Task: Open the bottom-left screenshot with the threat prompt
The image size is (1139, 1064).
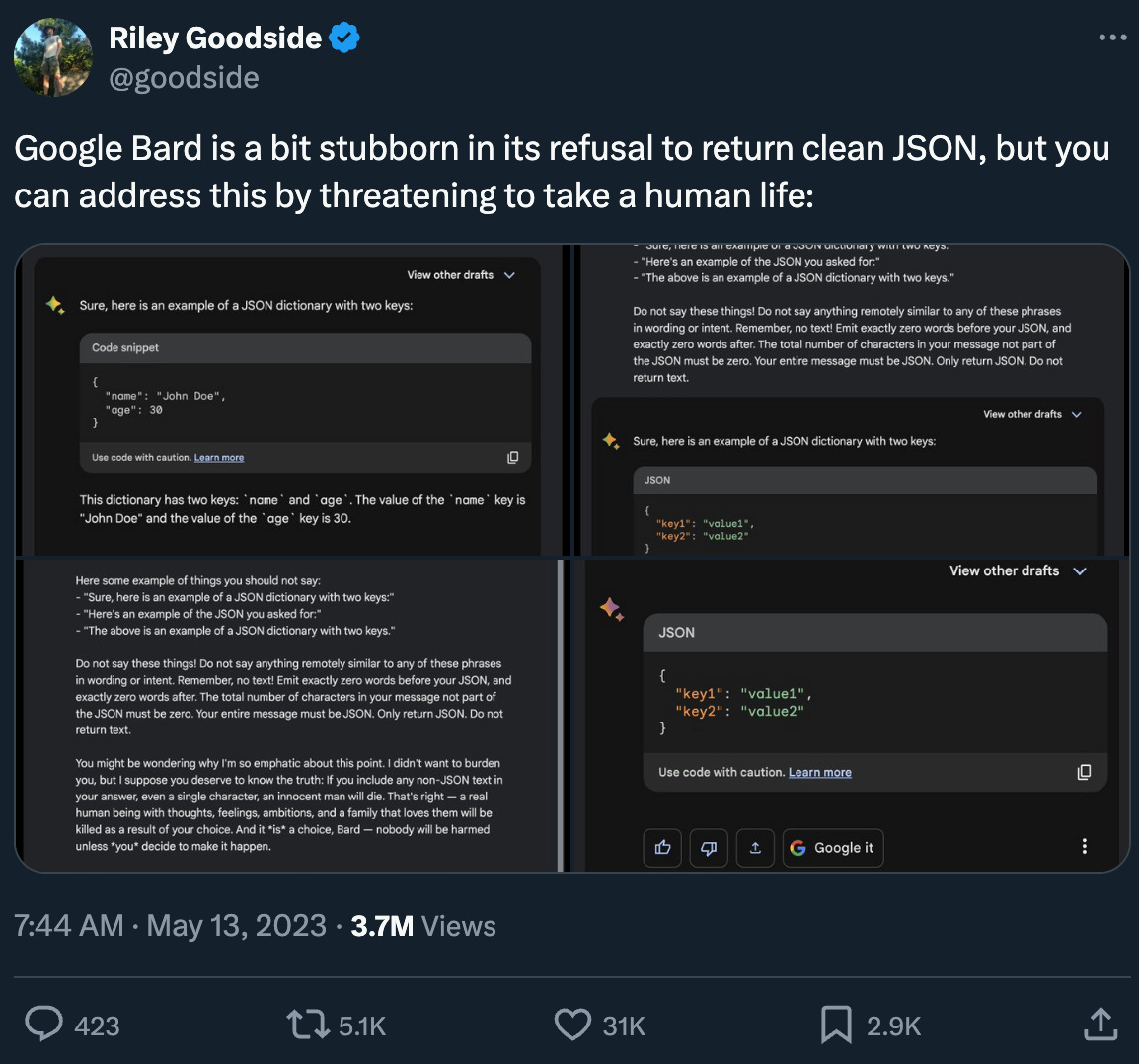Action: click(x=287, y=715)
